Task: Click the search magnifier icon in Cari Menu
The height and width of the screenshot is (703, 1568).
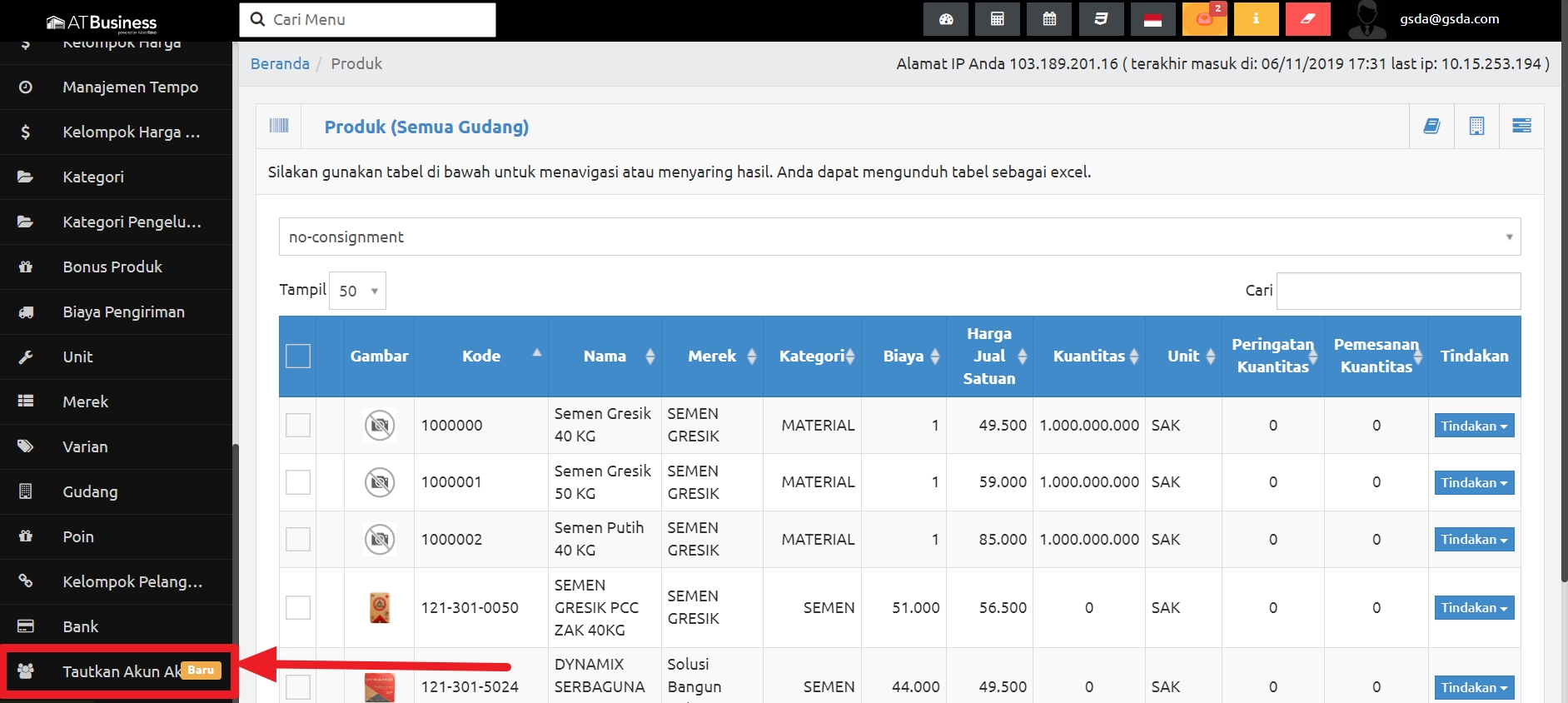Action: [258, 19]
